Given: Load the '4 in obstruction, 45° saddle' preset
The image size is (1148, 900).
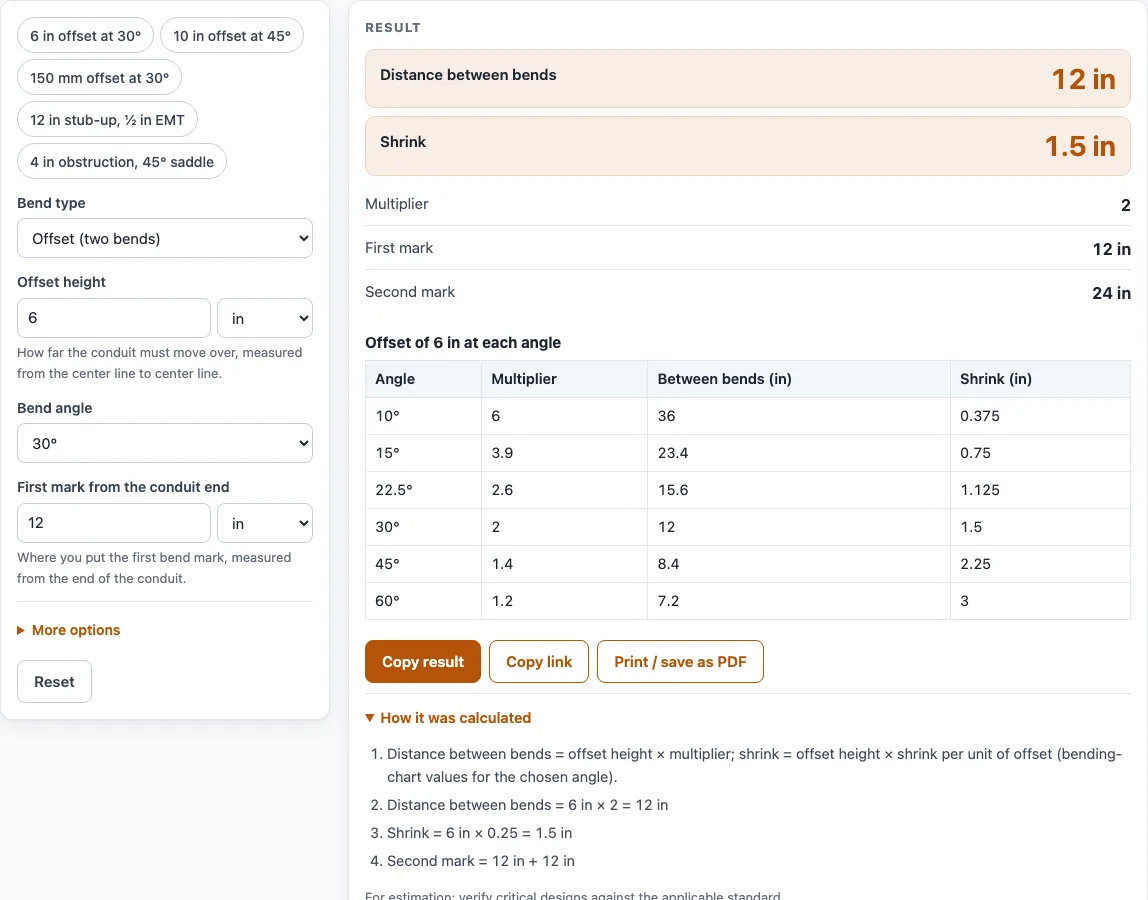Looking at the screenshot, I should 122,162.
